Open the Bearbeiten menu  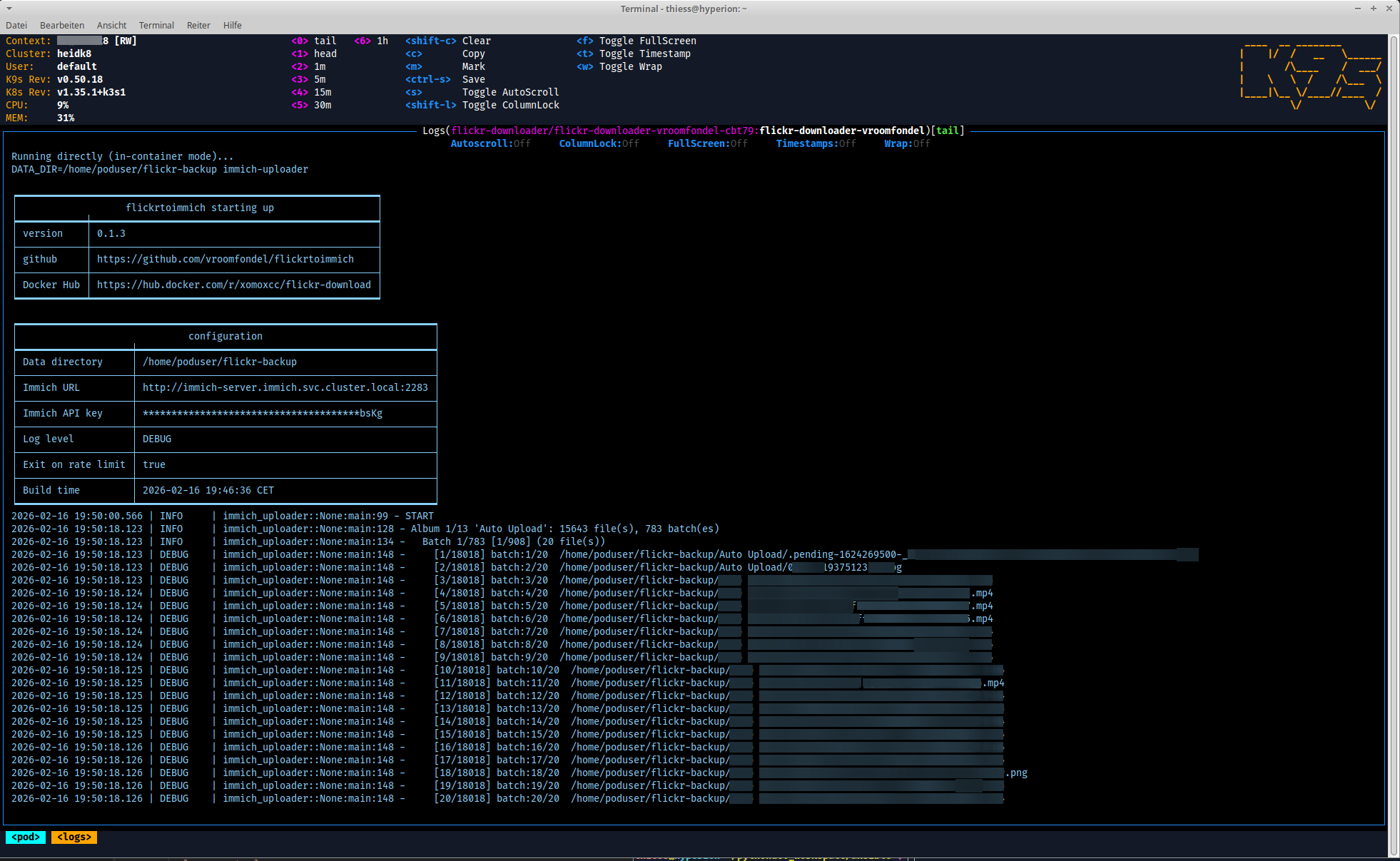click(62, 25)
